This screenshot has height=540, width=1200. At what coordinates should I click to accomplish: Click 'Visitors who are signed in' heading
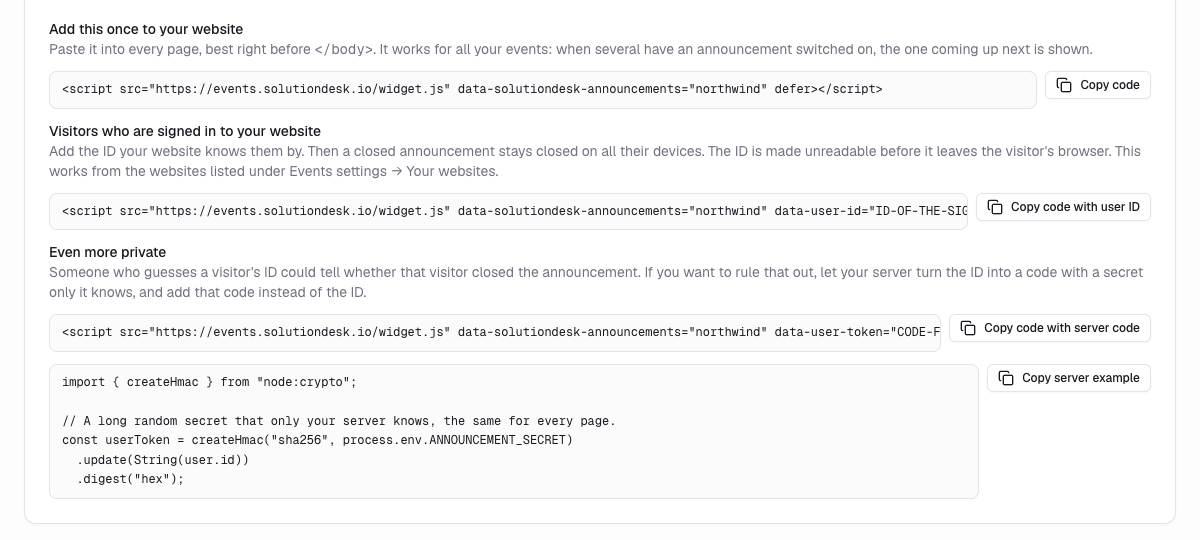point(185,131)
